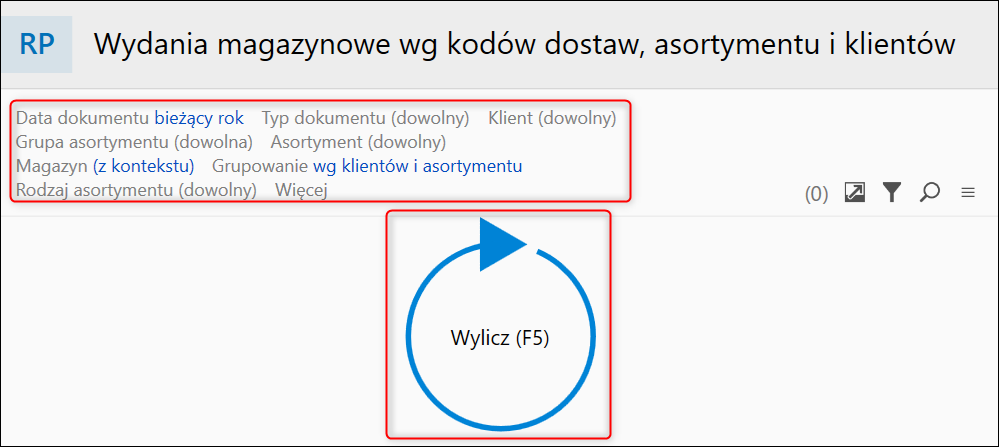This screenshot has height=447, width=999.
Task: Change the Data dokumentu bieżący rok filter
Action: click(130, 118)
